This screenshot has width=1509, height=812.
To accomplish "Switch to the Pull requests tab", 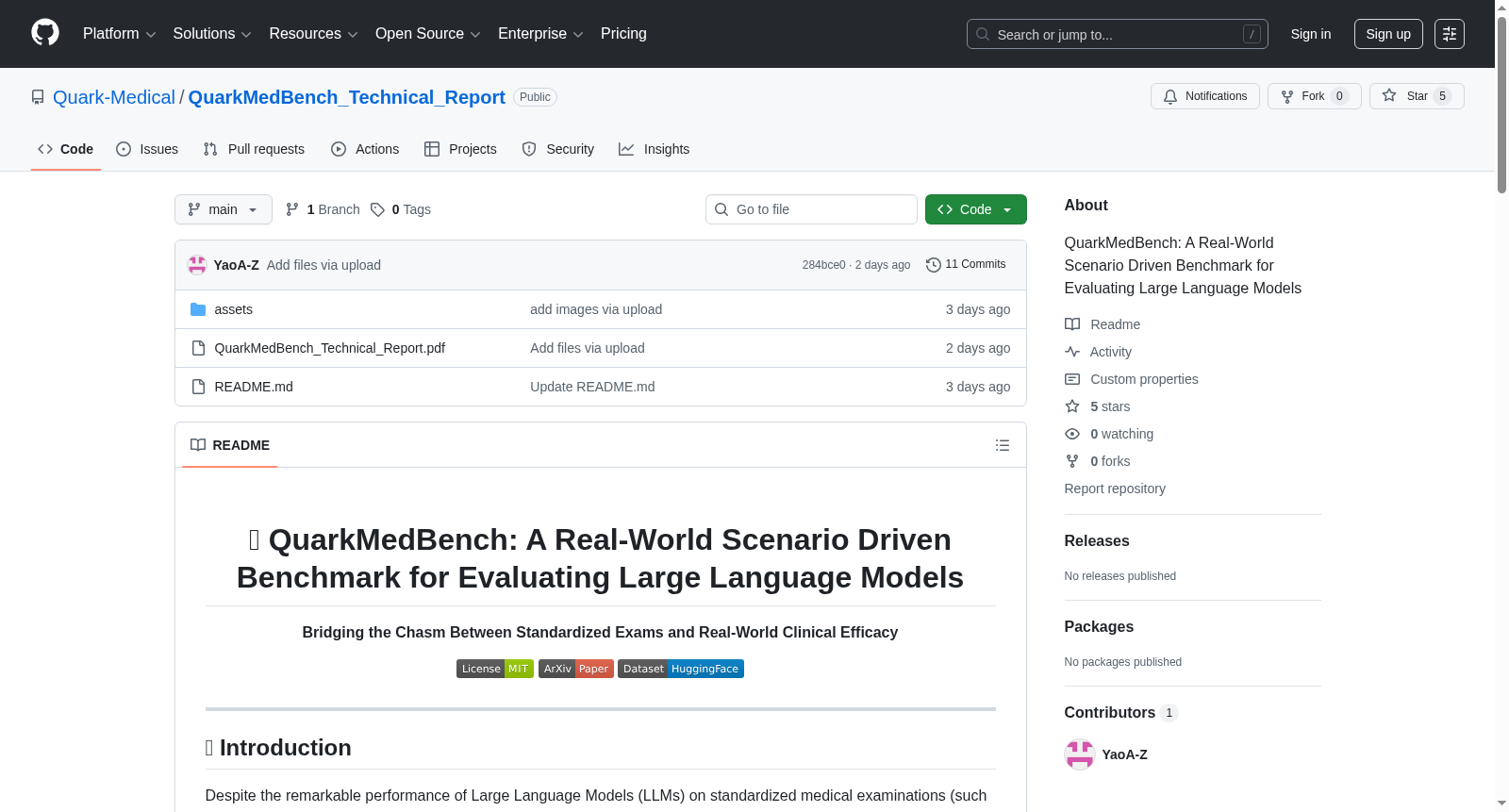I will [254, 149].
